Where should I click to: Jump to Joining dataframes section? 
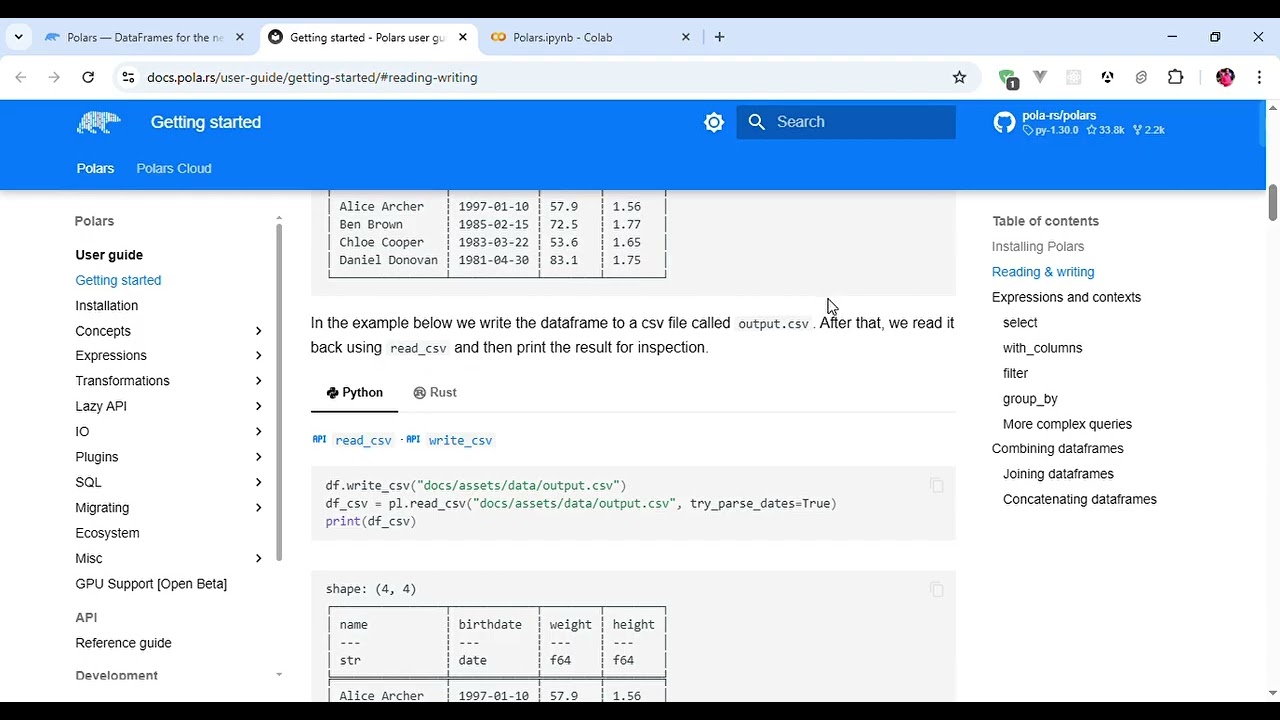[1058, 474]
